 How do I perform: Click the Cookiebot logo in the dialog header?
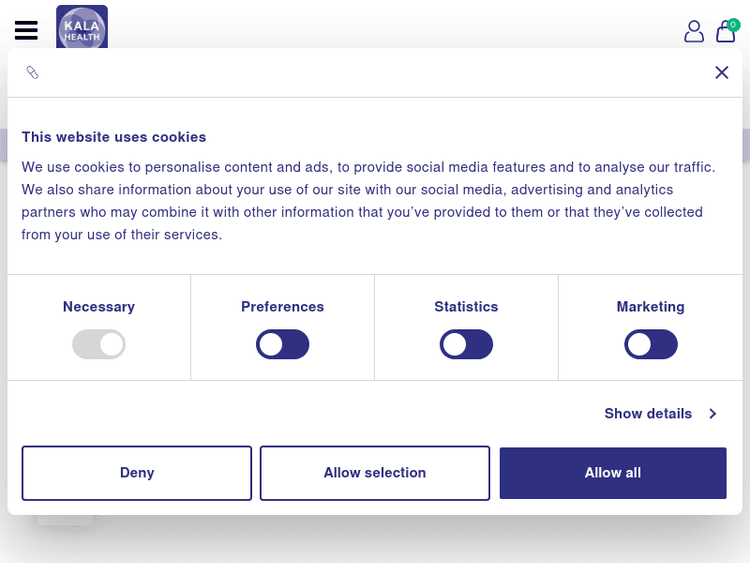(32, 73)
